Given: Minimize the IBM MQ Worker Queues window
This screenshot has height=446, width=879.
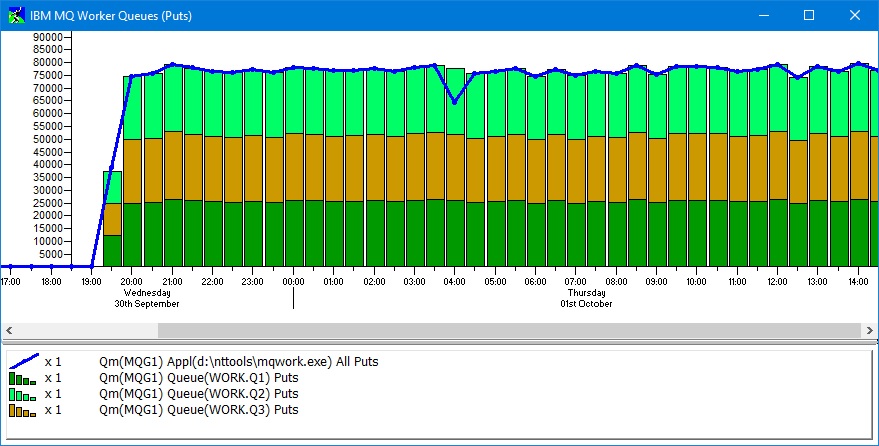Looking at the screenshot, I should (x=763, y=15).
